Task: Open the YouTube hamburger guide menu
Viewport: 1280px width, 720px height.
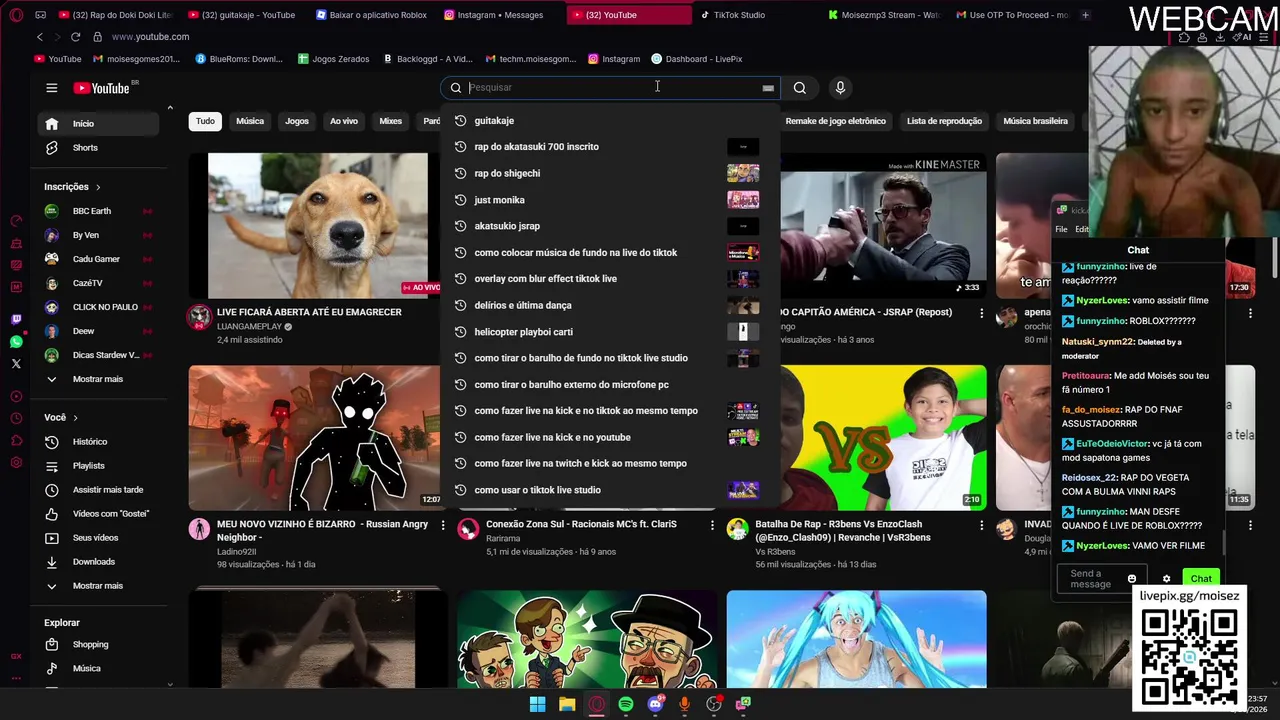Action: coord(51,88)
